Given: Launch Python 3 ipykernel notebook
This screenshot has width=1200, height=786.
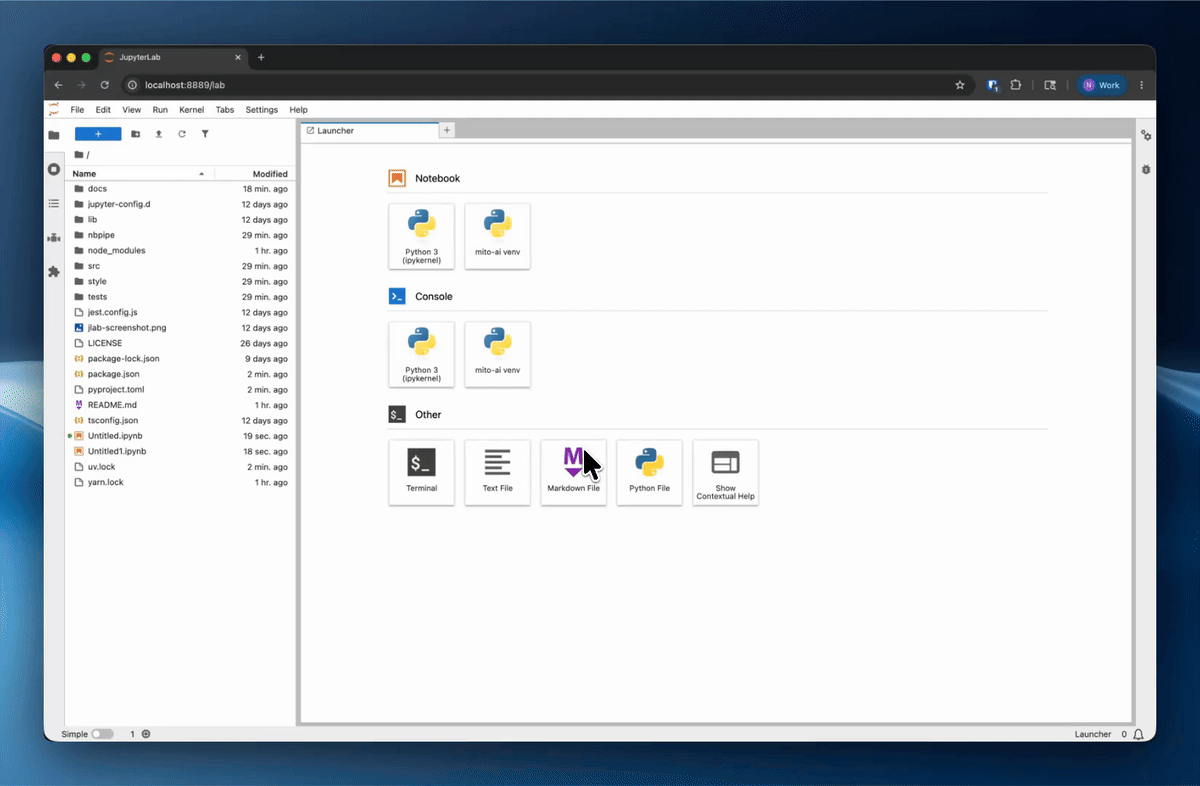Looking at the screenshot, I should (421, 236).
